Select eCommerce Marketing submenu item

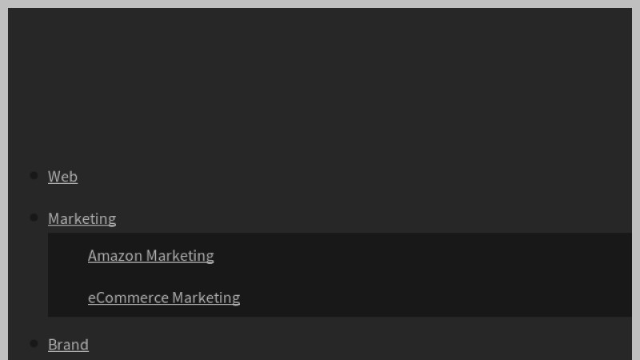tap(164, 298)
